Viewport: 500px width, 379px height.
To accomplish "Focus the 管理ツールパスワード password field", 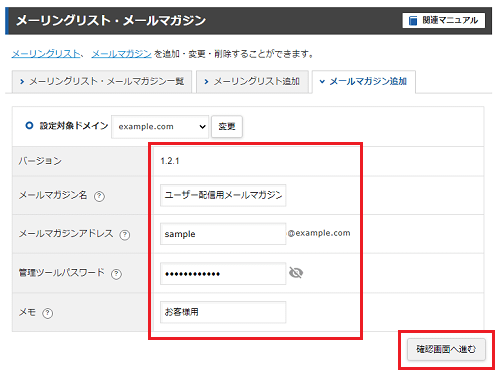I will [223, 274].
